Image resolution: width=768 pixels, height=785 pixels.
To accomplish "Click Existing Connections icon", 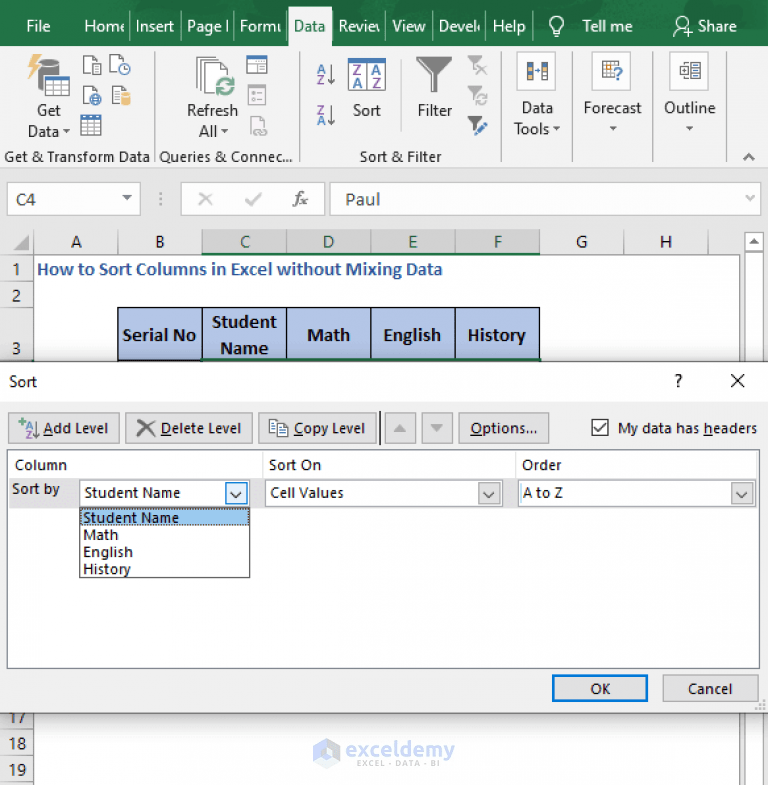I will (121, 95).
